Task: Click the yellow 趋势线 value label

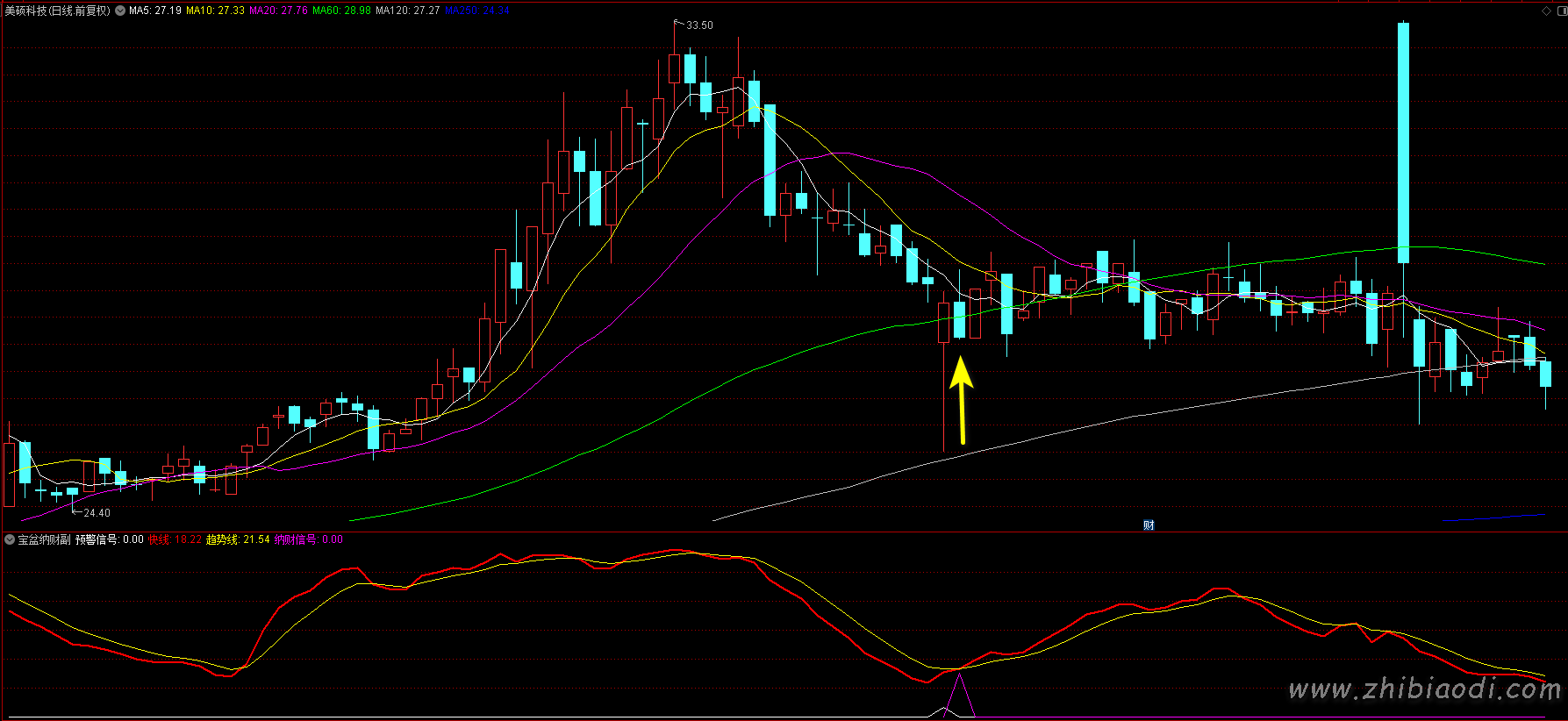Action: (238, 539)
